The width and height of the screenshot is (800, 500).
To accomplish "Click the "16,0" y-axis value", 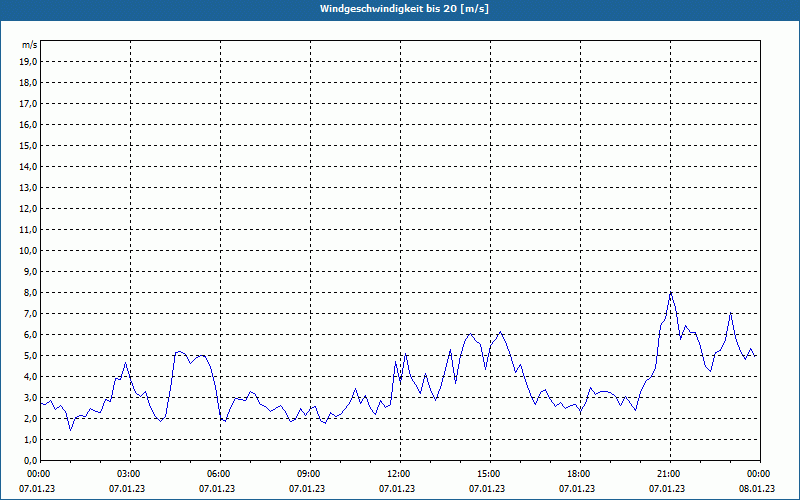I will 29,124.
